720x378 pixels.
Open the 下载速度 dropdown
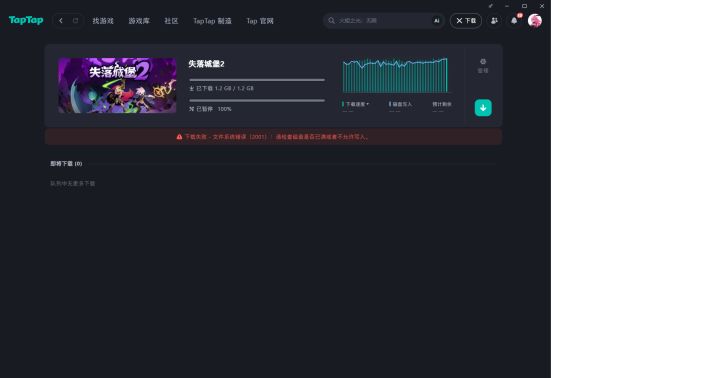(x=356, y=104)
